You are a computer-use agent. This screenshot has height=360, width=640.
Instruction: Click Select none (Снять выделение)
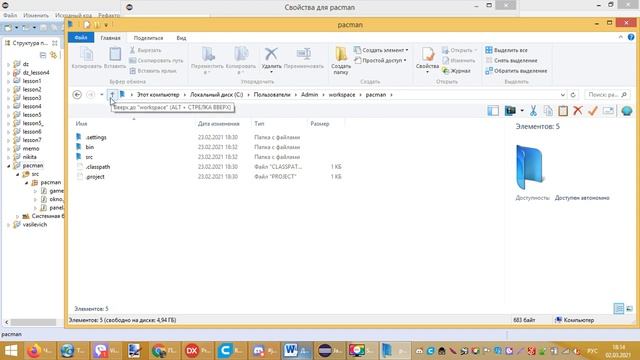click(x=511, y=60)
